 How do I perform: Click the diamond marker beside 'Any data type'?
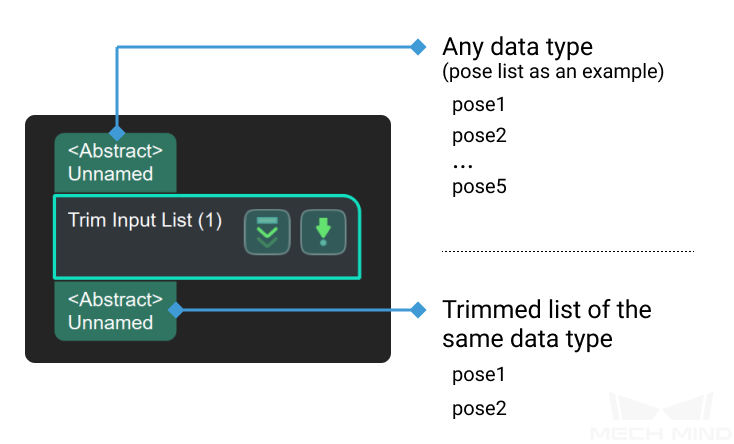(419, 46)
